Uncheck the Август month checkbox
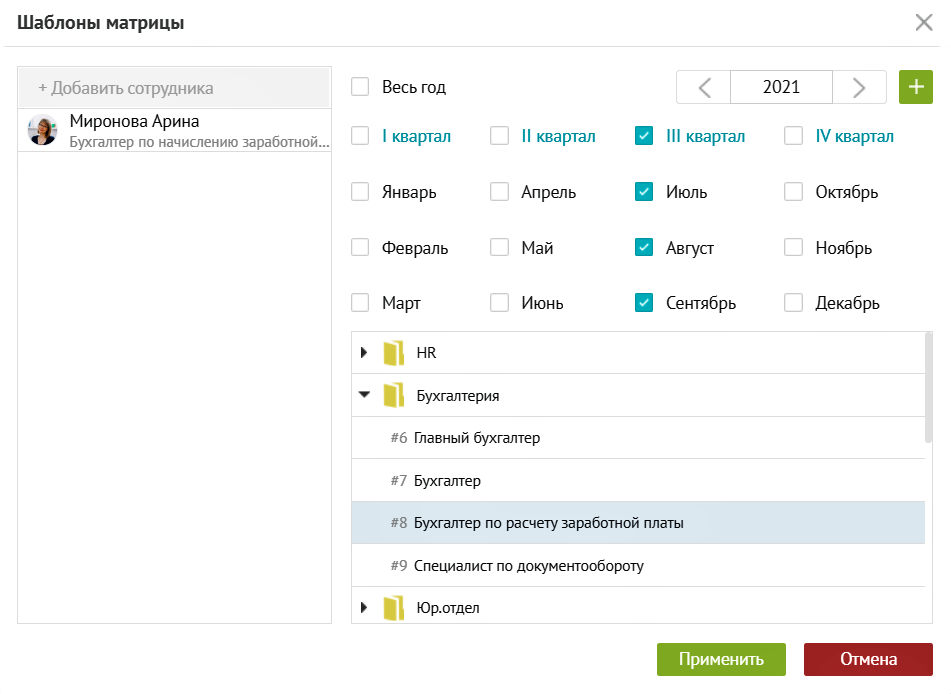This screenshot has height=694, width=951. click(x=644, y=248)
